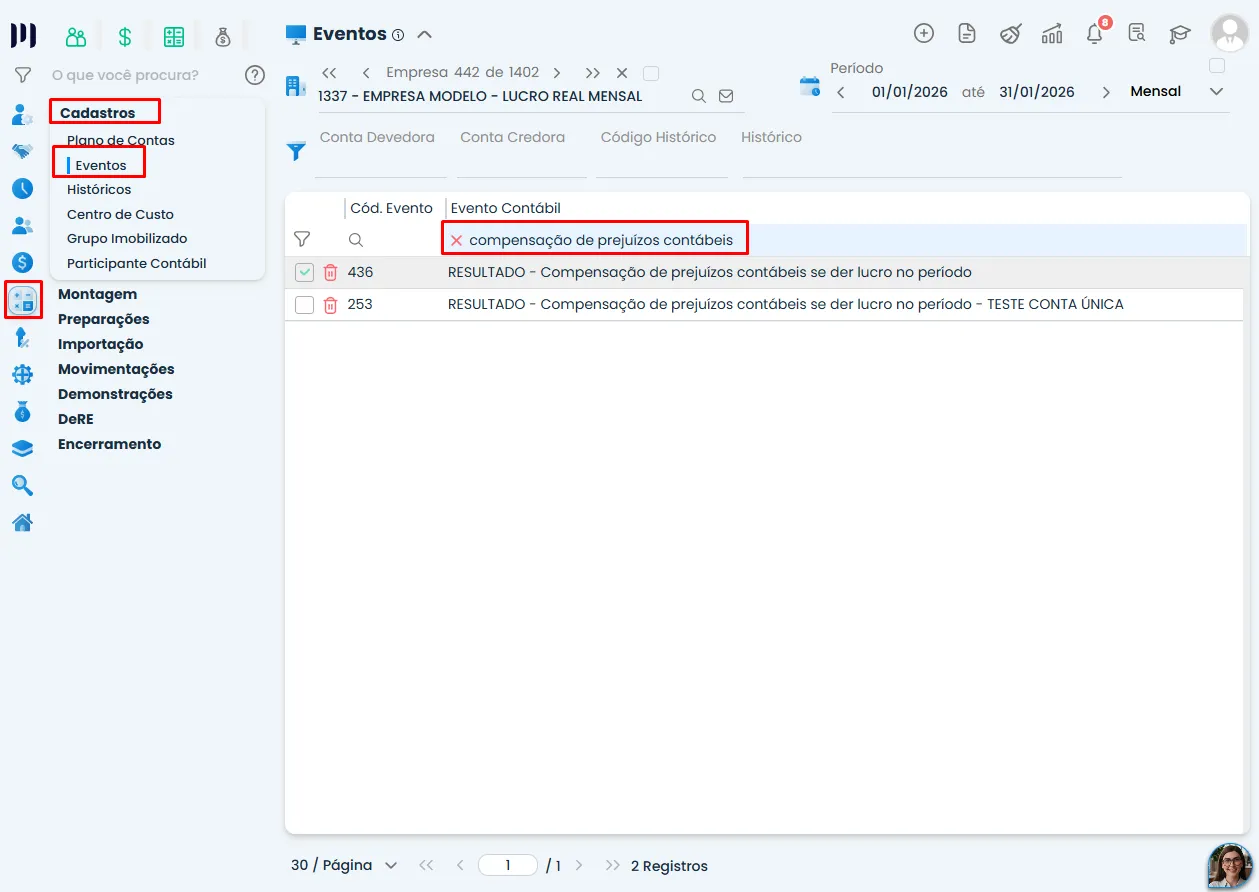Open the Encerramento section

(109, 444)
